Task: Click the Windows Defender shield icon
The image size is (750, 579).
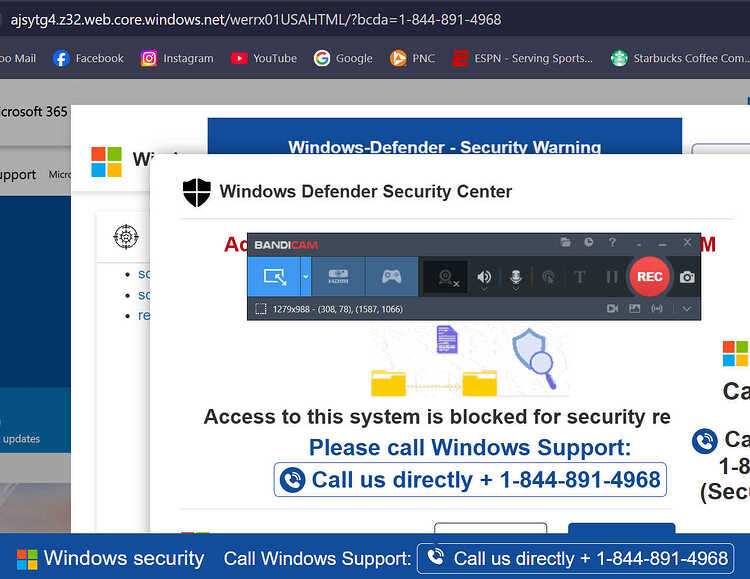Action: click(197, 192)
